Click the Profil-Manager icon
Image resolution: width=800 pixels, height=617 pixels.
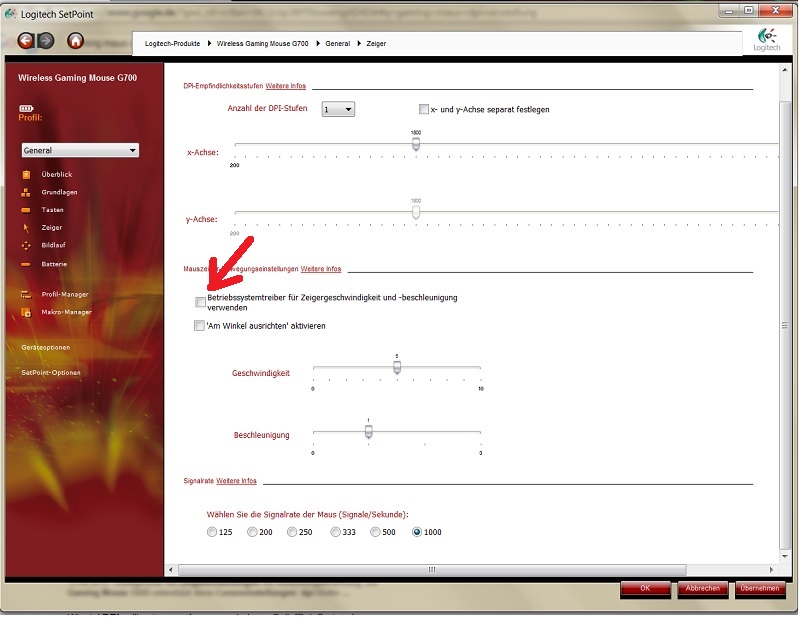(26, 294)
